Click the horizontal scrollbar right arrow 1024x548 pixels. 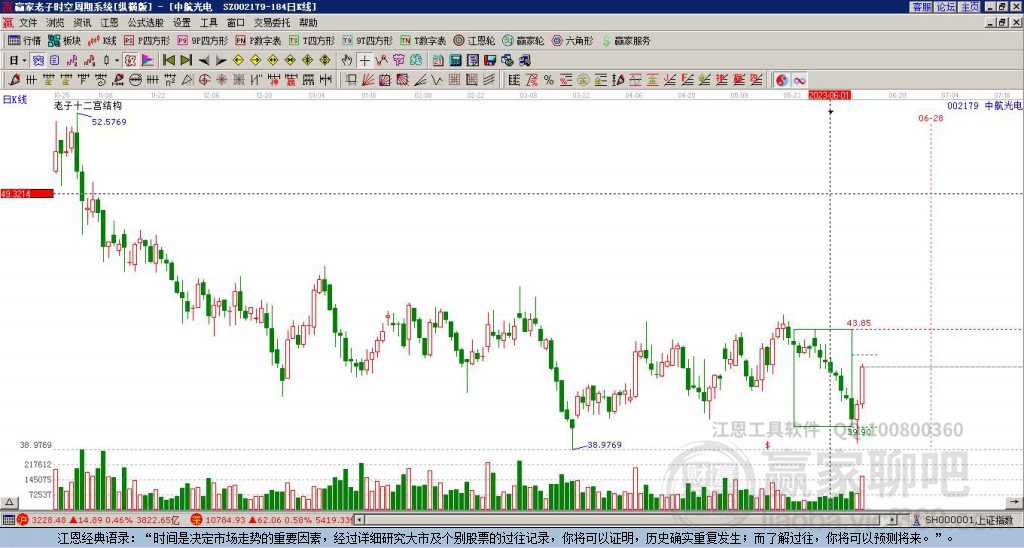[893, 520]
